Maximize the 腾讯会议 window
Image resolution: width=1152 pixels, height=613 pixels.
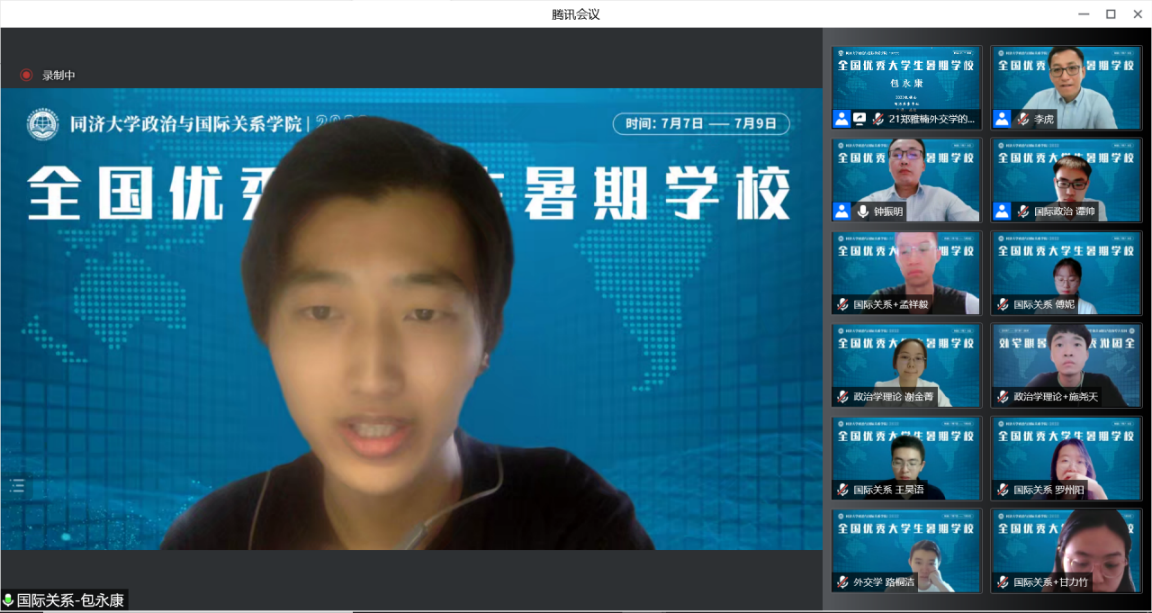coord(1110,14)
